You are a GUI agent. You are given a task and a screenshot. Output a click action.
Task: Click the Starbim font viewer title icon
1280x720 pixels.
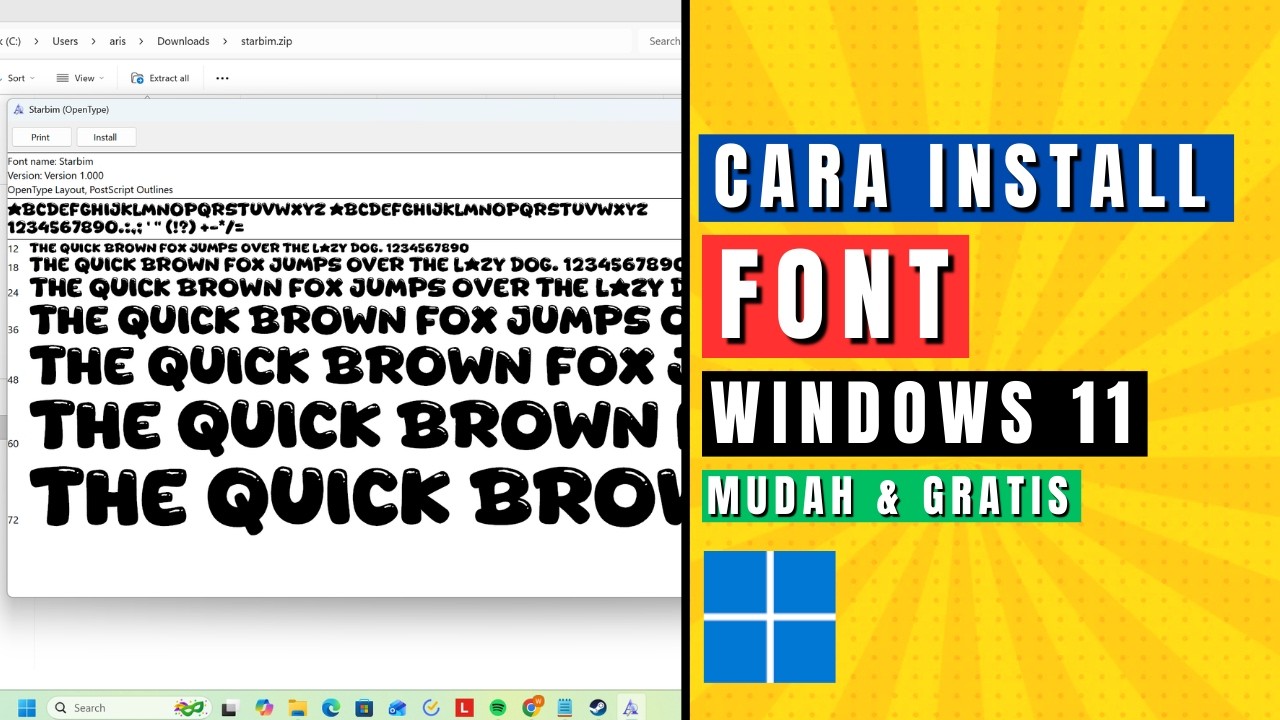click(x=19, y=109)
